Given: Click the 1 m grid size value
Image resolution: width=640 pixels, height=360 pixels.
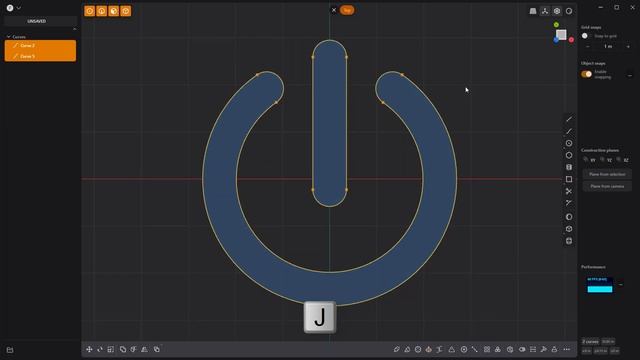Looking at the screenshot, I should (x=608, y=47).
